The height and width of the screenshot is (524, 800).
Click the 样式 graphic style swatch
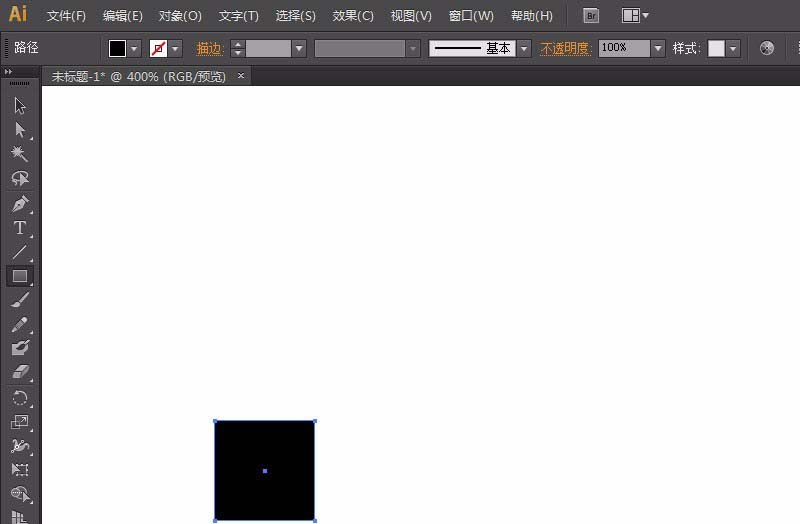(x=716, y=49)
